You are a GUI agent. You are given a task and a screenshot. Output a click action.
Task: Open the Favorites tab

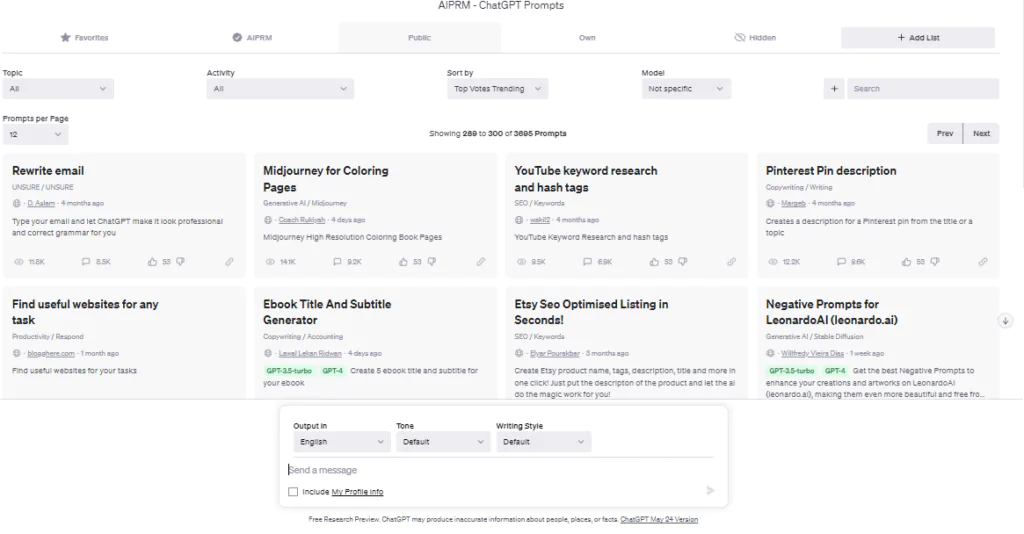click(x=84, y=38)
